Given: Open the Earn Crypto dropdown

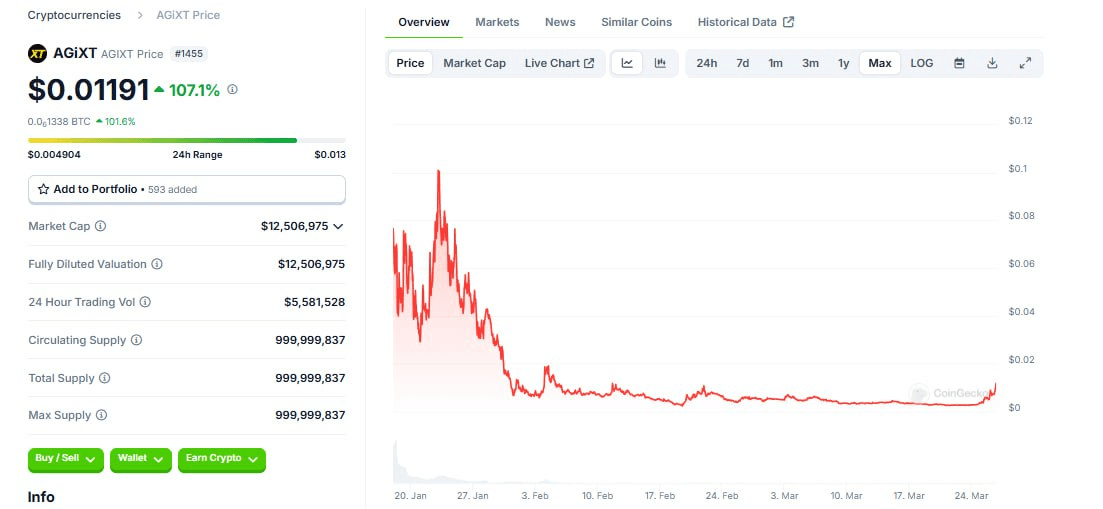Looking at the screenshot, I should (222, 459).
